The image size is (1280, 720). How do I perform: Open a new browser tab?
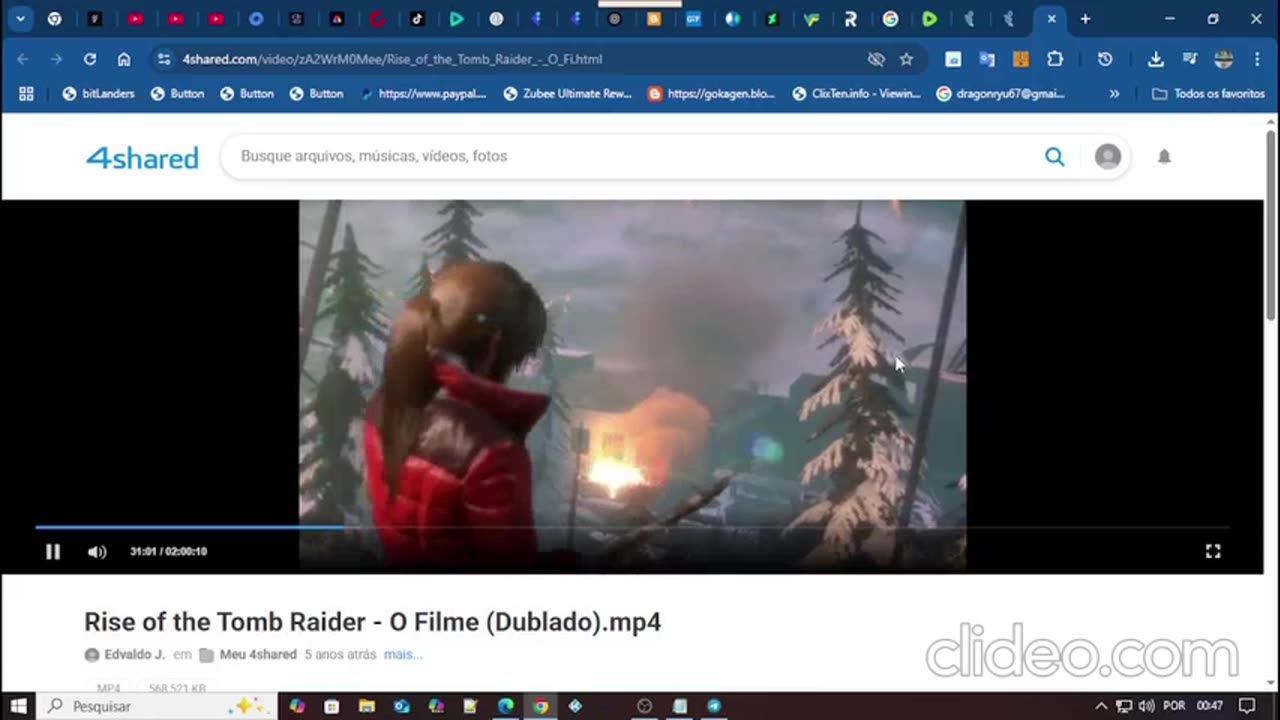(1085, 19)
